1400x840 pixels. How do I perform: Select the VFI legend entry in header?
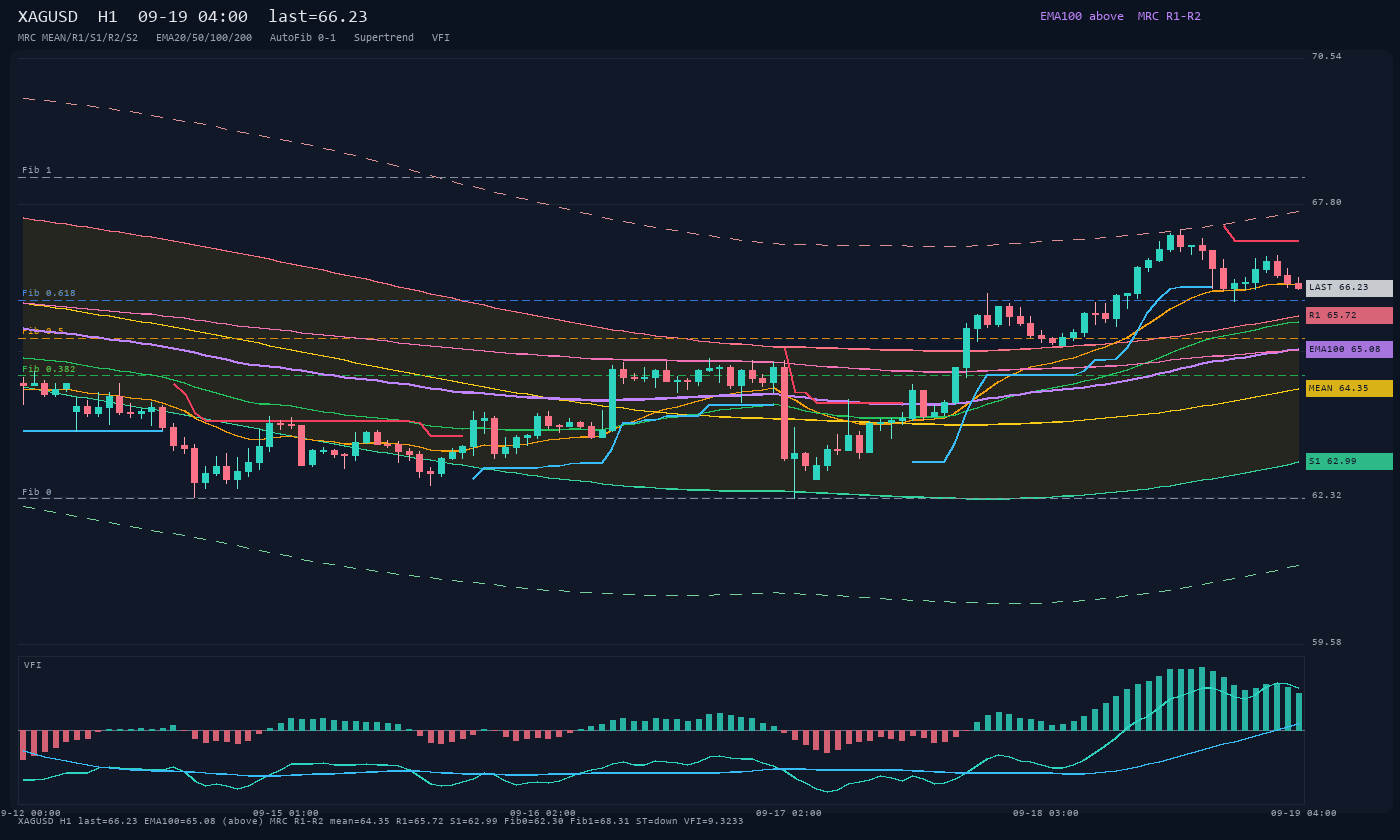(x=441, y=38)
